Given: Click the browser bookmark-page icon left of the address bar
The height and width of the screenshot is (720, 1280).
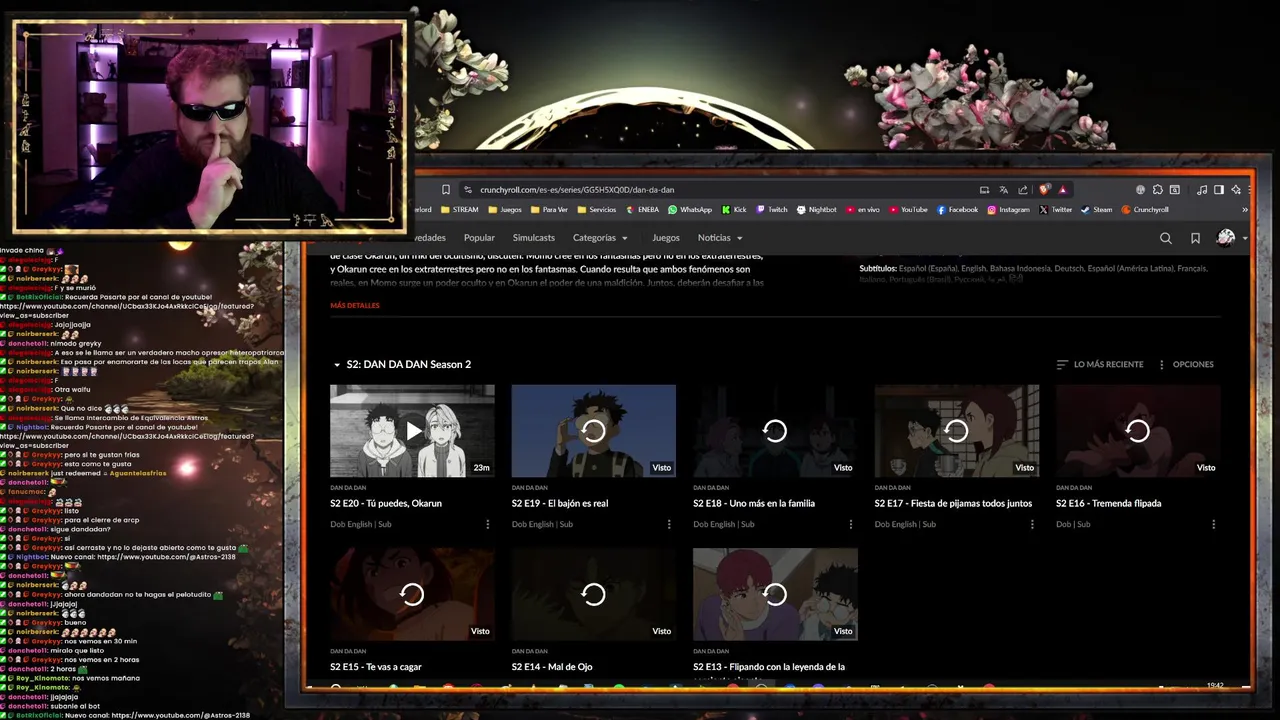Looking at the screenshot, I should click(x=445, y=190).
